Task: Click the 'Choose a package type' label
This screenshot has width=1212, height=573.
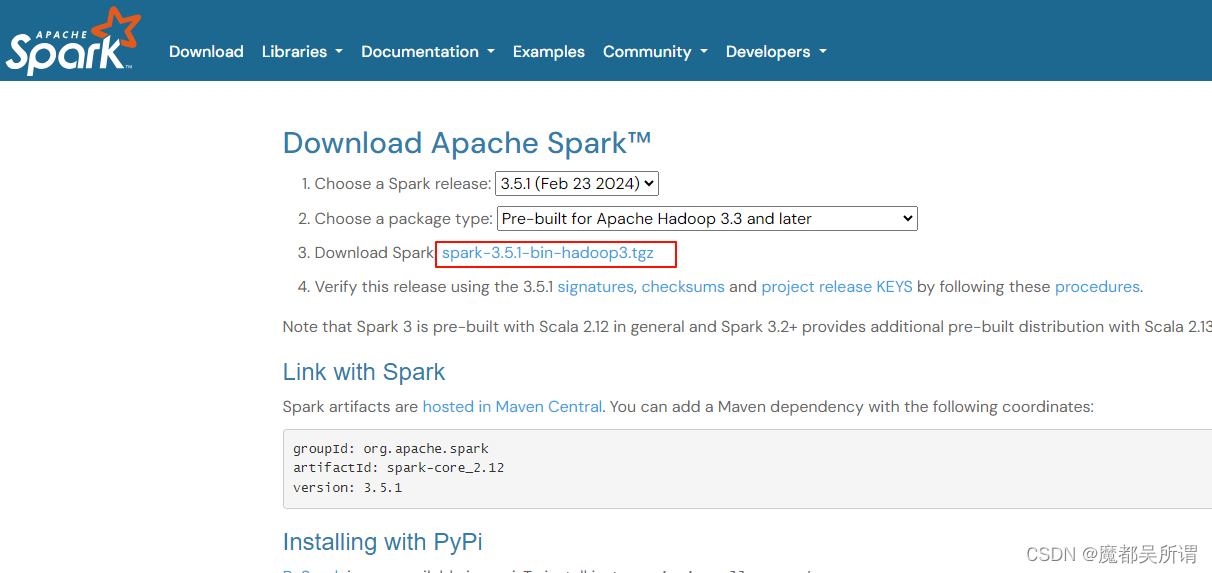Action: point(404,219)
